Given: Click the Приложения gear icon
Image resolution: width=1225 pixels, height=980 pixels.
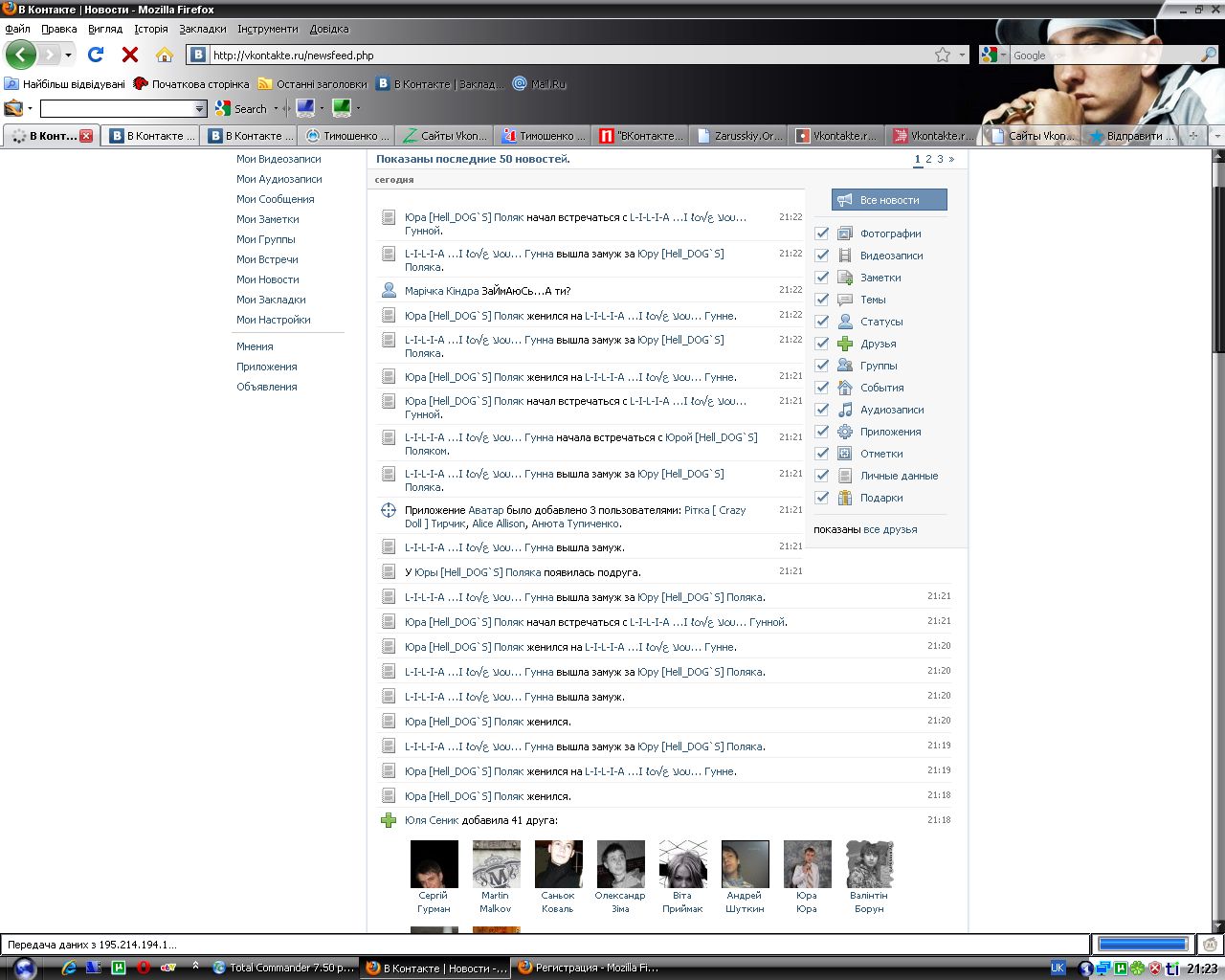Looking at the screenshot, I should [x=845, y=432].
